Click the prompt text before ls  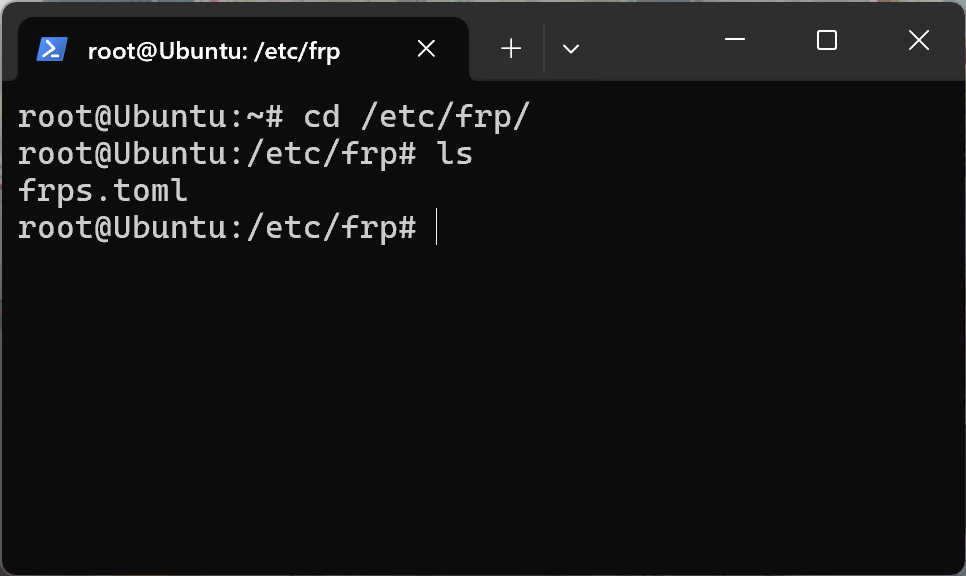click(x=217, y=154)
